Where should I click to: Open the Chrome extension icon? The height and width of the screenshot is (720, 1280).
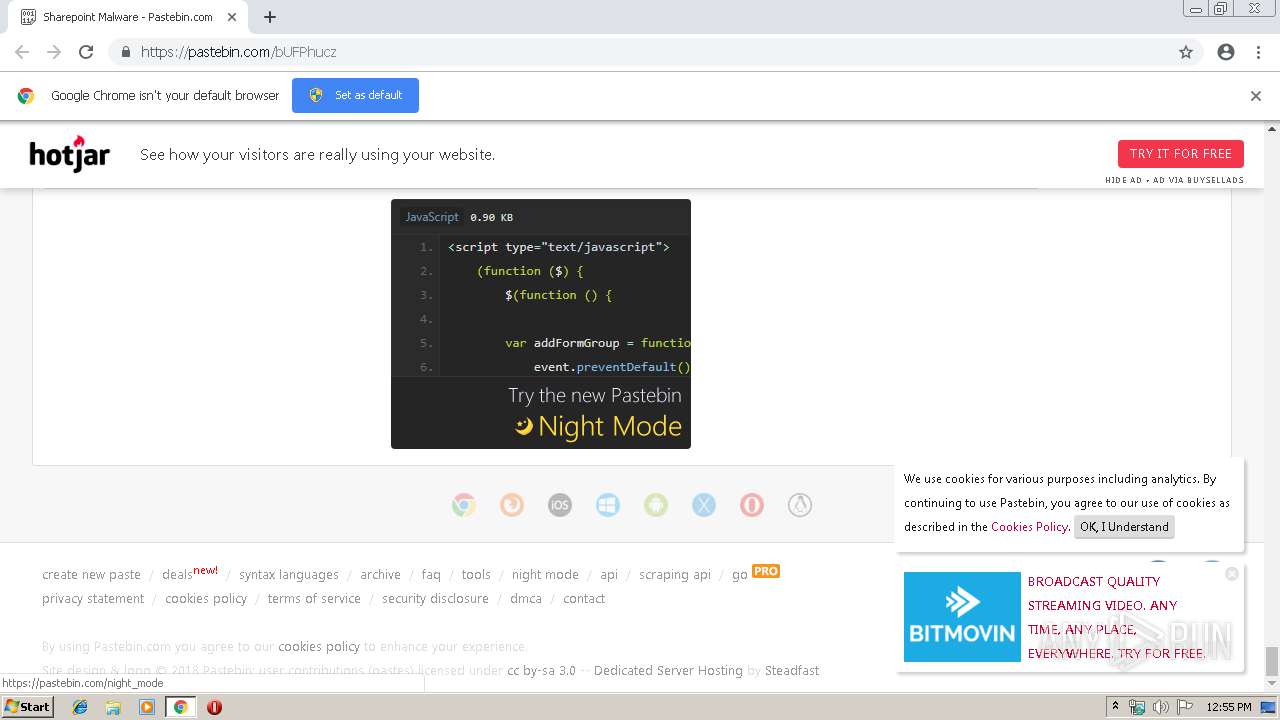(x=463, y=505)
